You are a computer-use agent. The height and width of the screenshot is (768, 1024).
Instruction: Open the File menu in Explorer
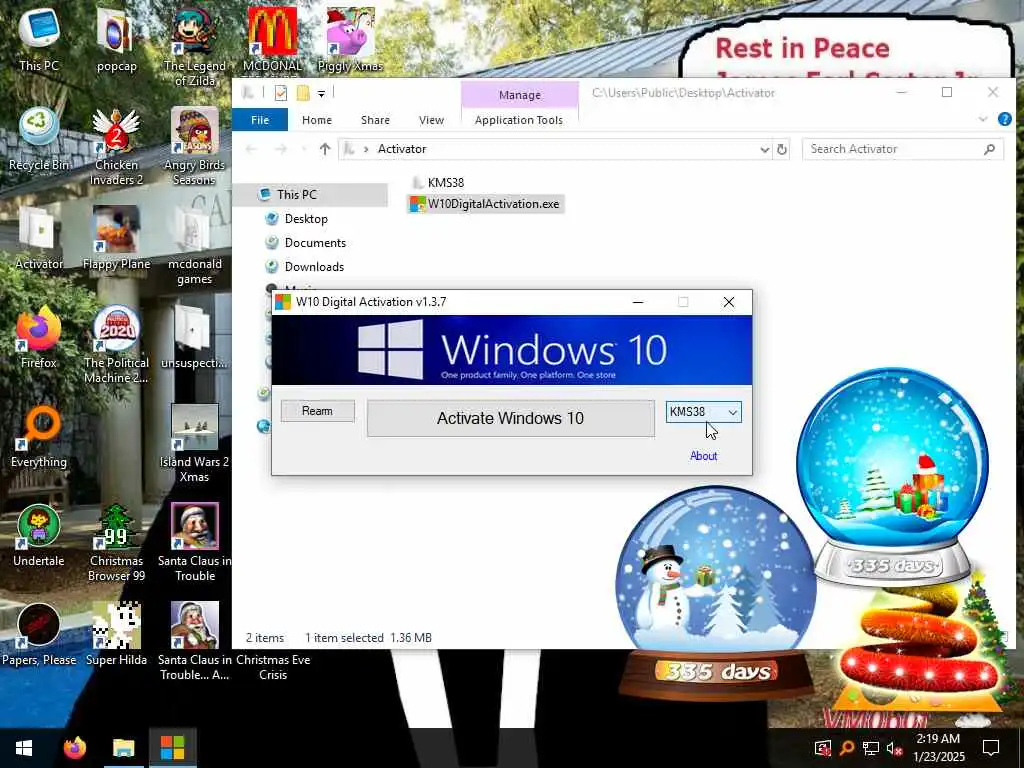260,120
